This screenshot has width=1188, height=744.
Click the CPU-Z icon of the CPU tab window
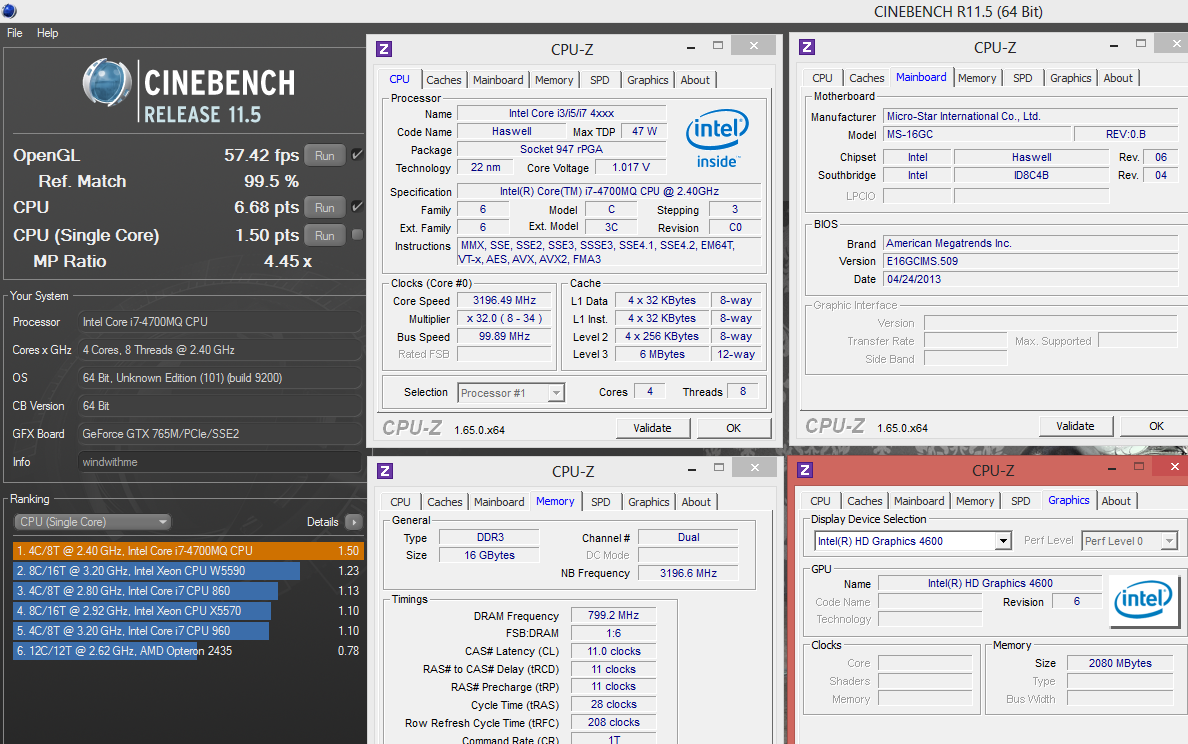point(384,49)
